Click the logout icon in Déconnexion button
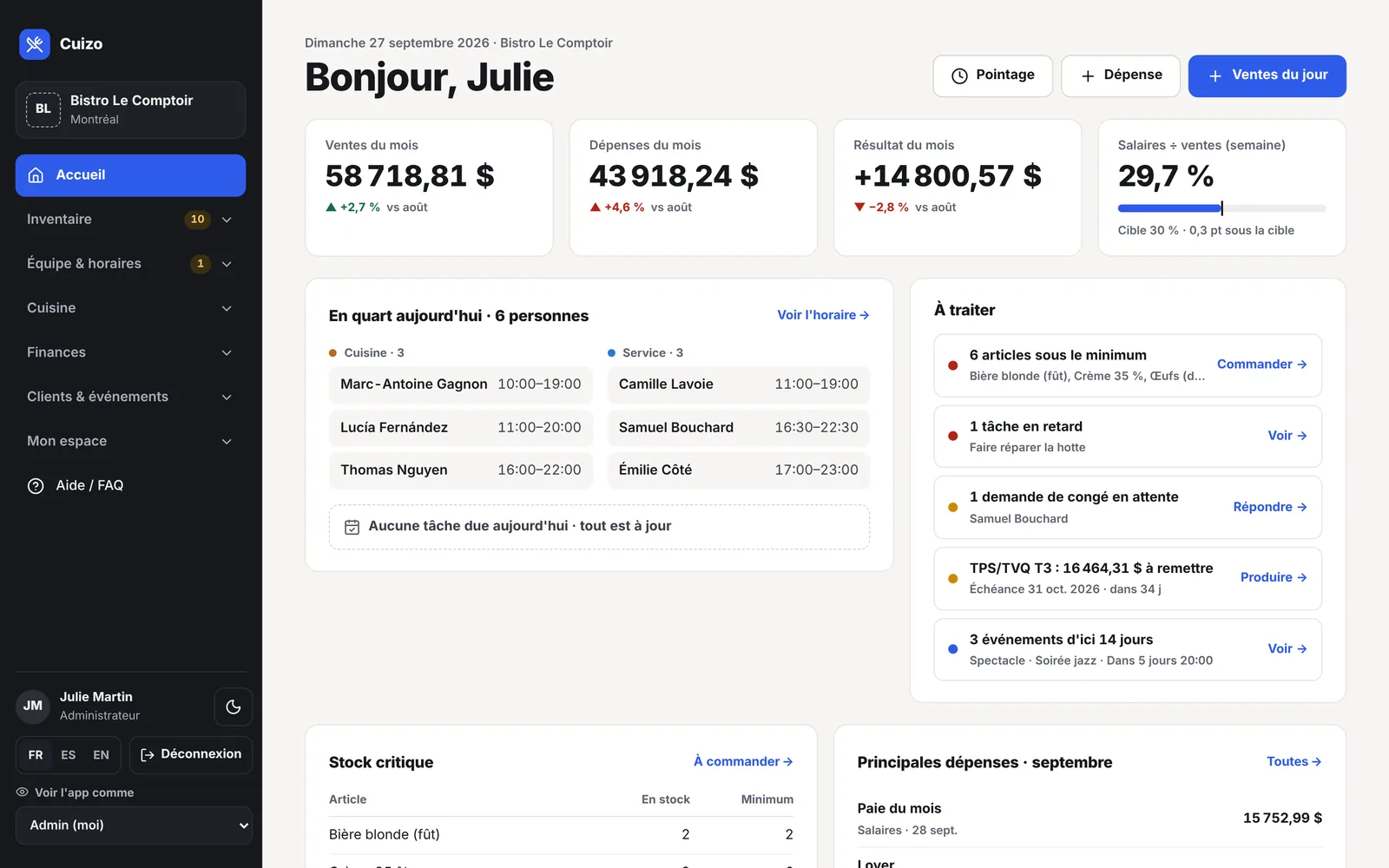 148,755
